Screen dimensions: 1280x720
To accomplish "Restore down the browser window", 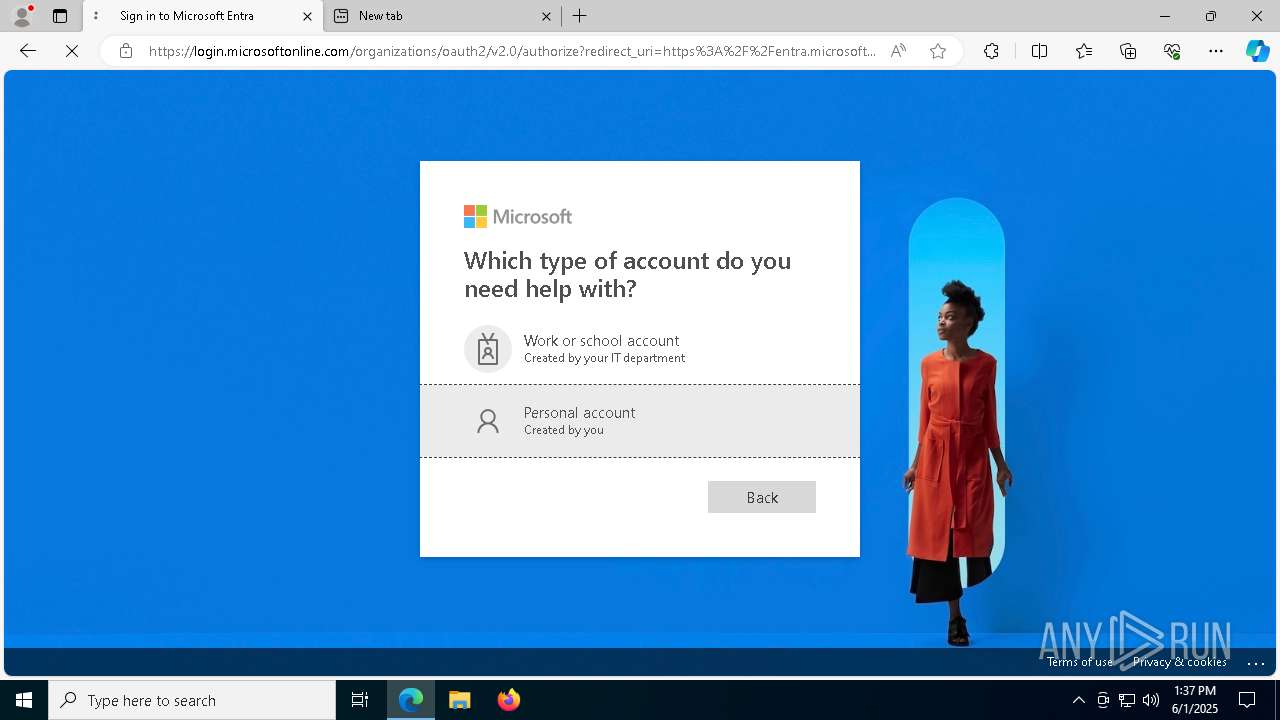I will coord(1211,16).
